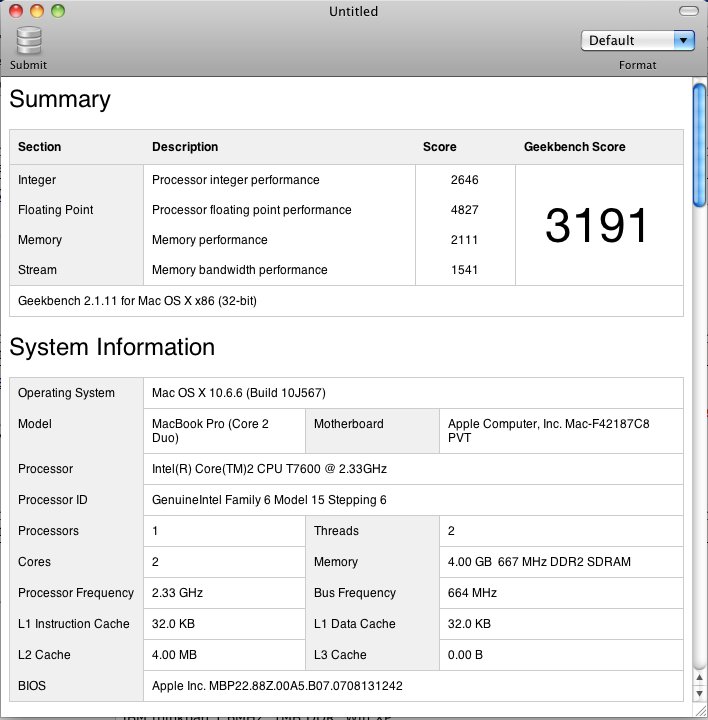Click the BIOS MBP22.88Z version string
708x720 pixels.
[277, 686]
